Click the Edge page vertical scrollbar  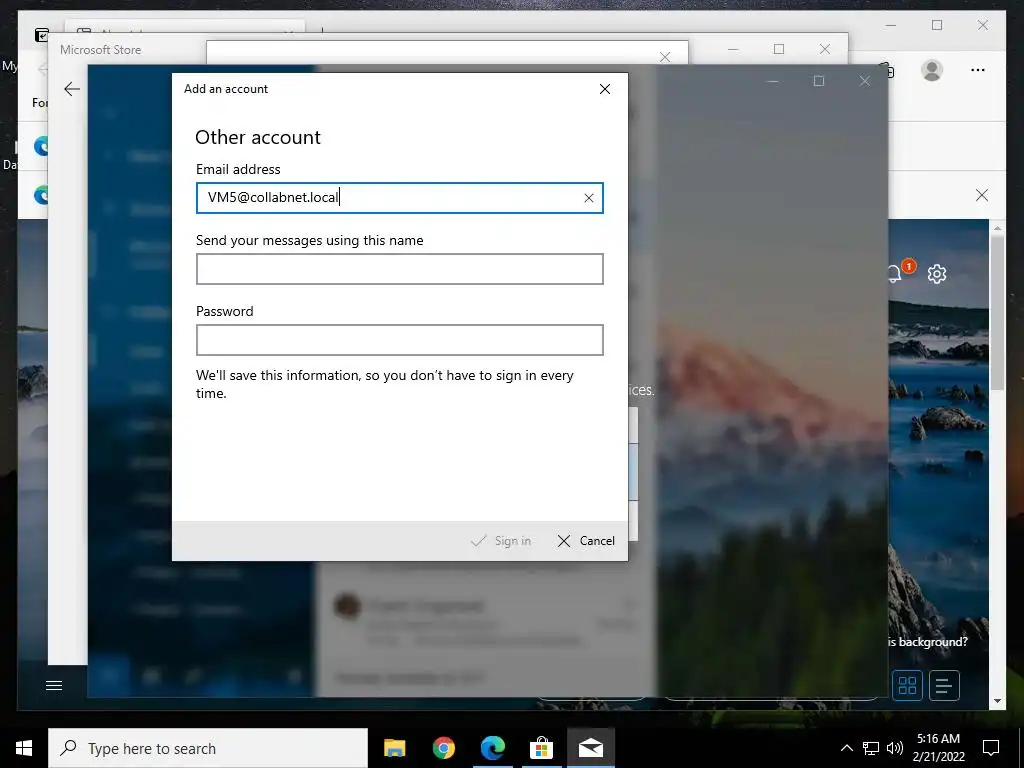pos(997,313)
